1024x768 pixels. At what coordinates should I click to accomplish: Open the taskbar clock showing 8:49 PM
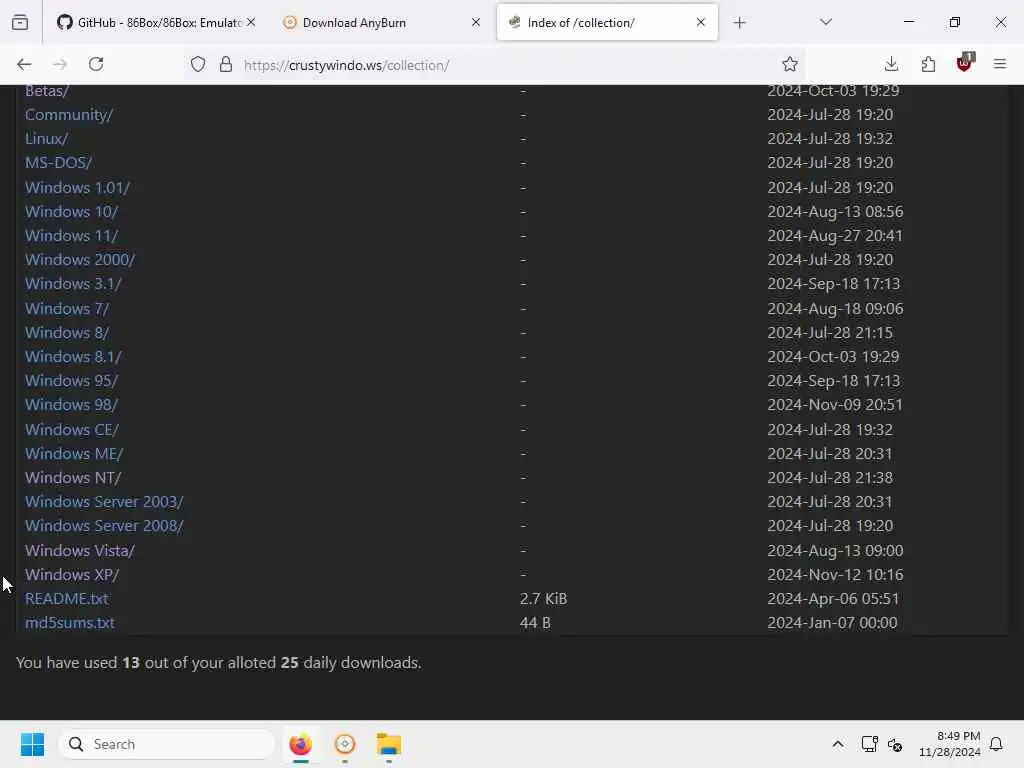pyautogui.click(x=950, y=744)
